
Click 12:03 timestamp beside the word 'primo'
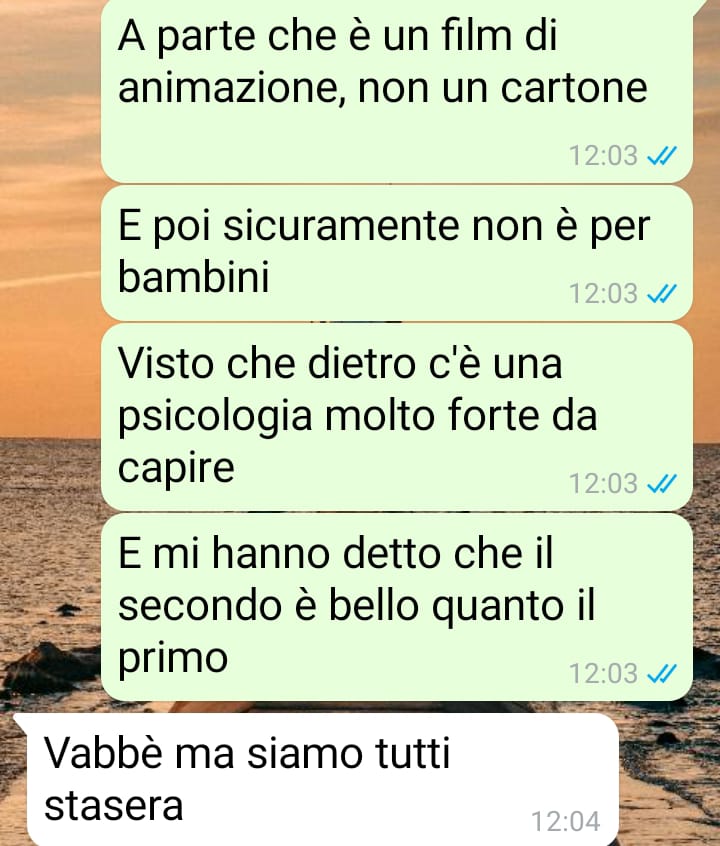[603, 673]
